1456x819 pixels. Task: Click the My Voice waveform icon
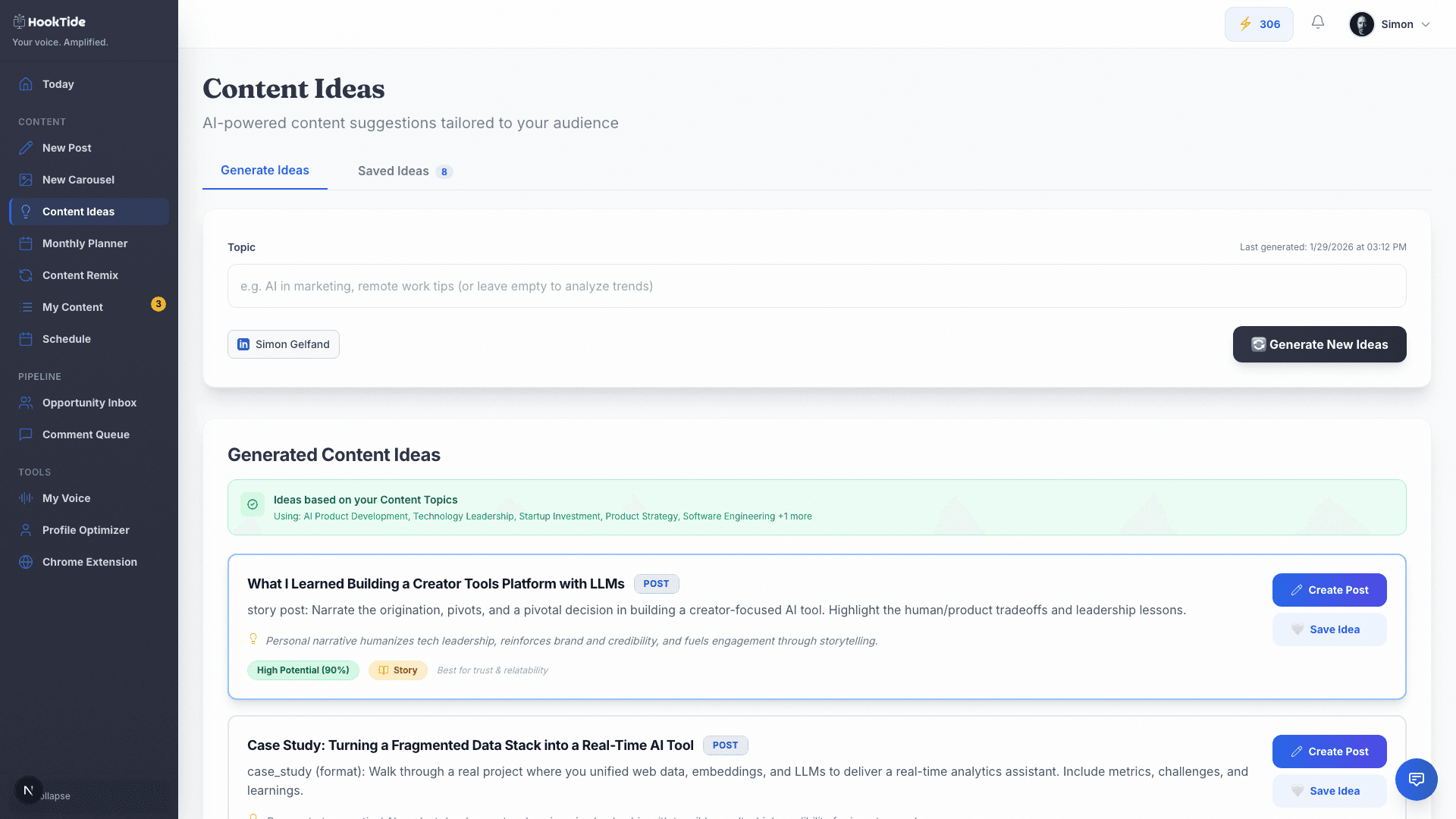(x=26, y=498)
